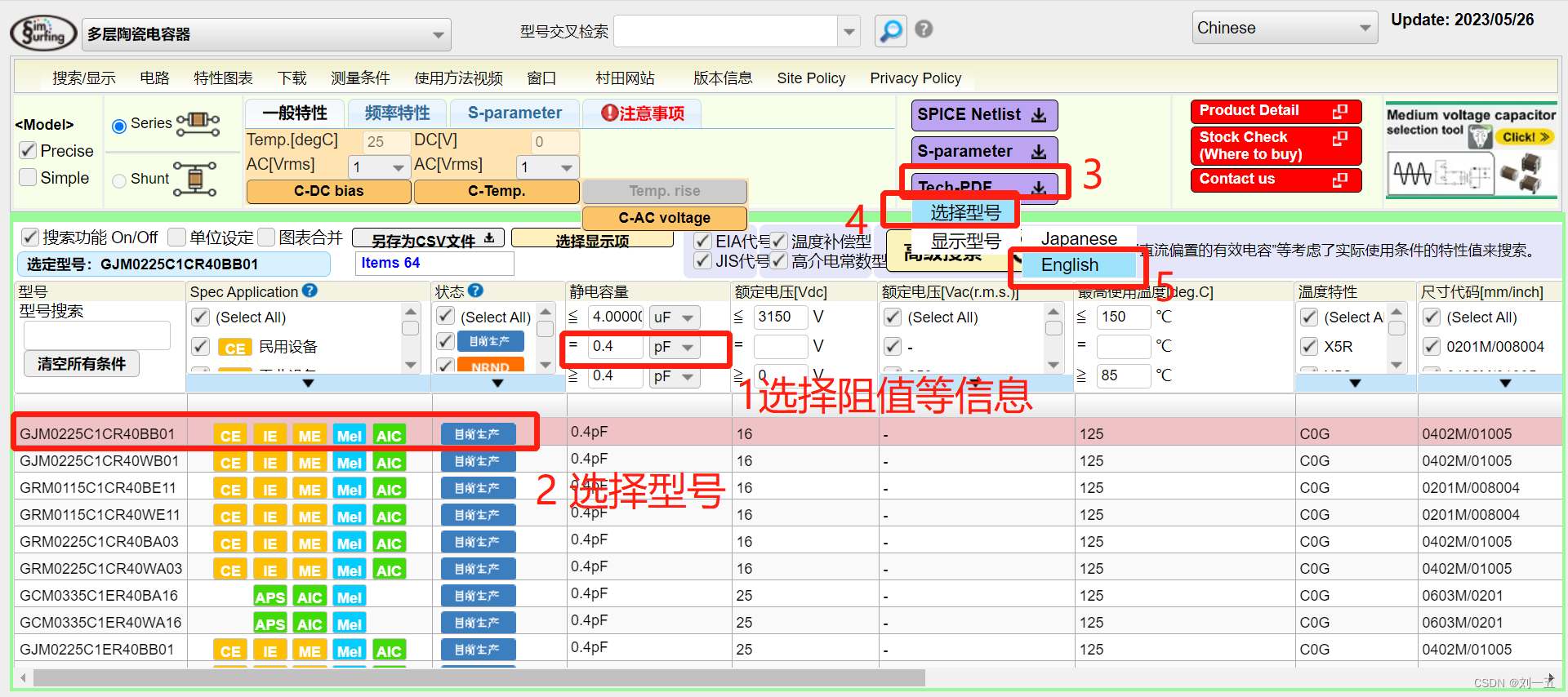Toggle the Precise model checkbox
This screenshot has width=1568, height=697.
click(28, 150)
